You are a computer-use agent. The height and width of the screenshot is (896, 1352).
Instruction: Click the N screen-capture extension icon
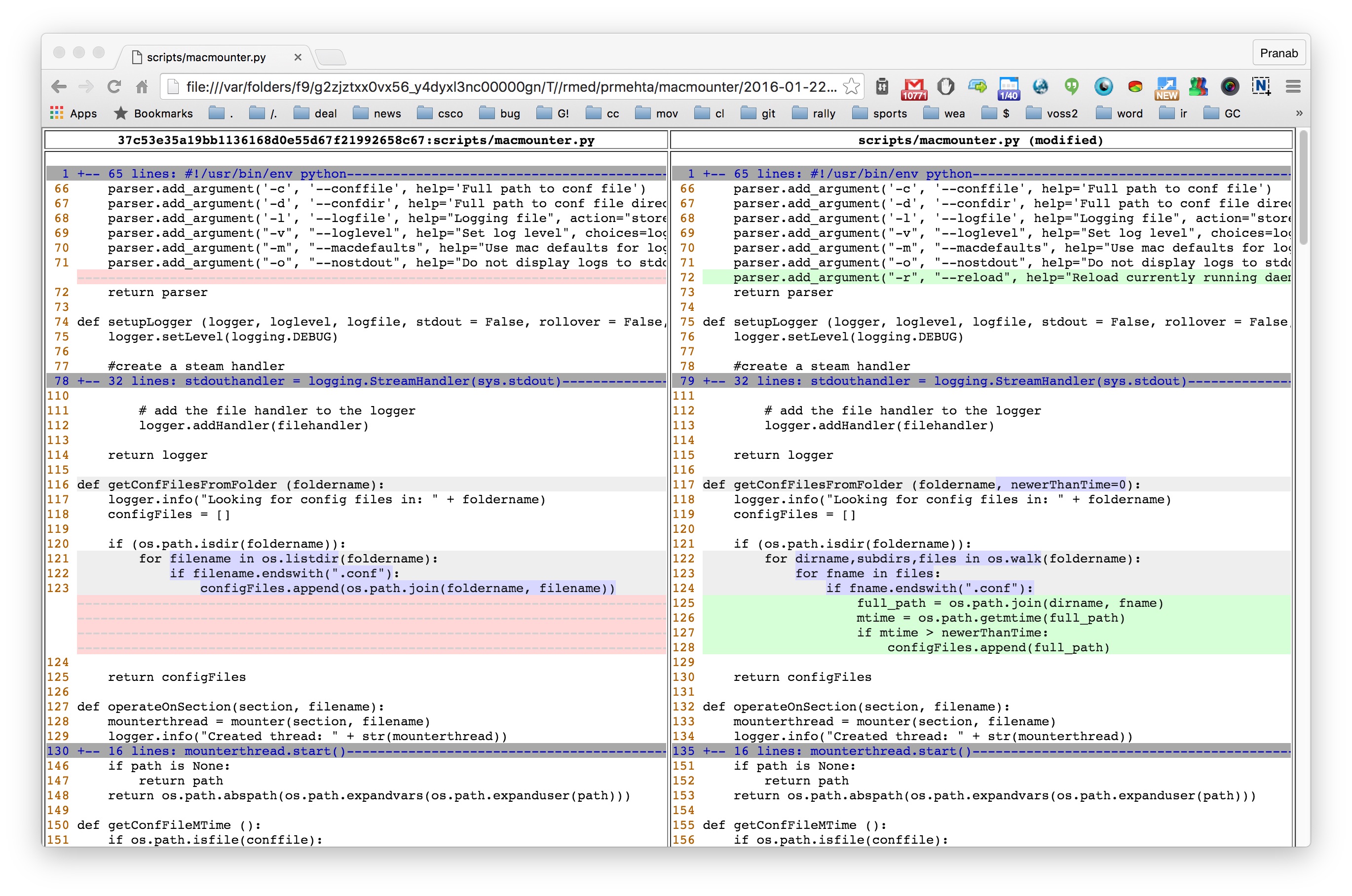[1261, 87]
